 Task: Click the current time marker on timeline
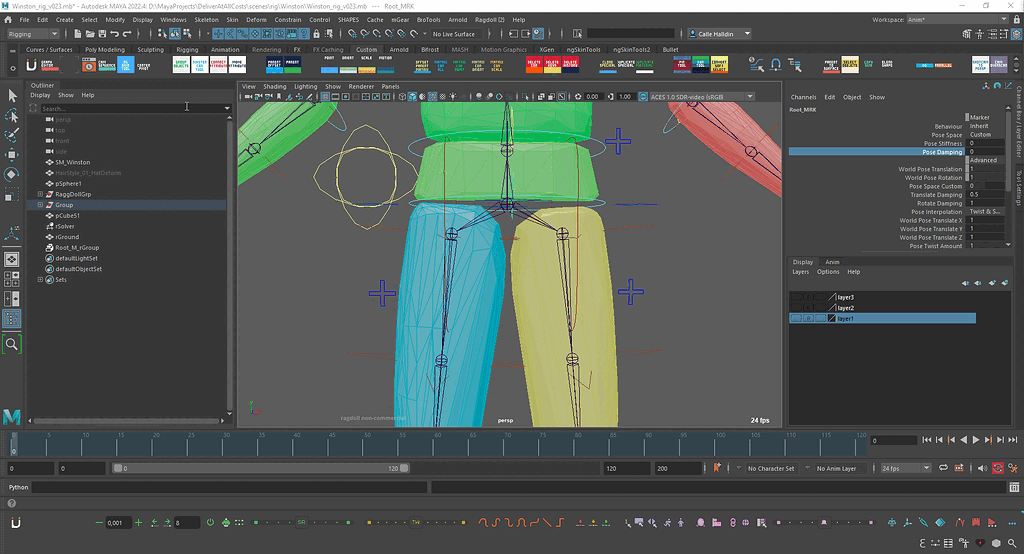point(14,444)
